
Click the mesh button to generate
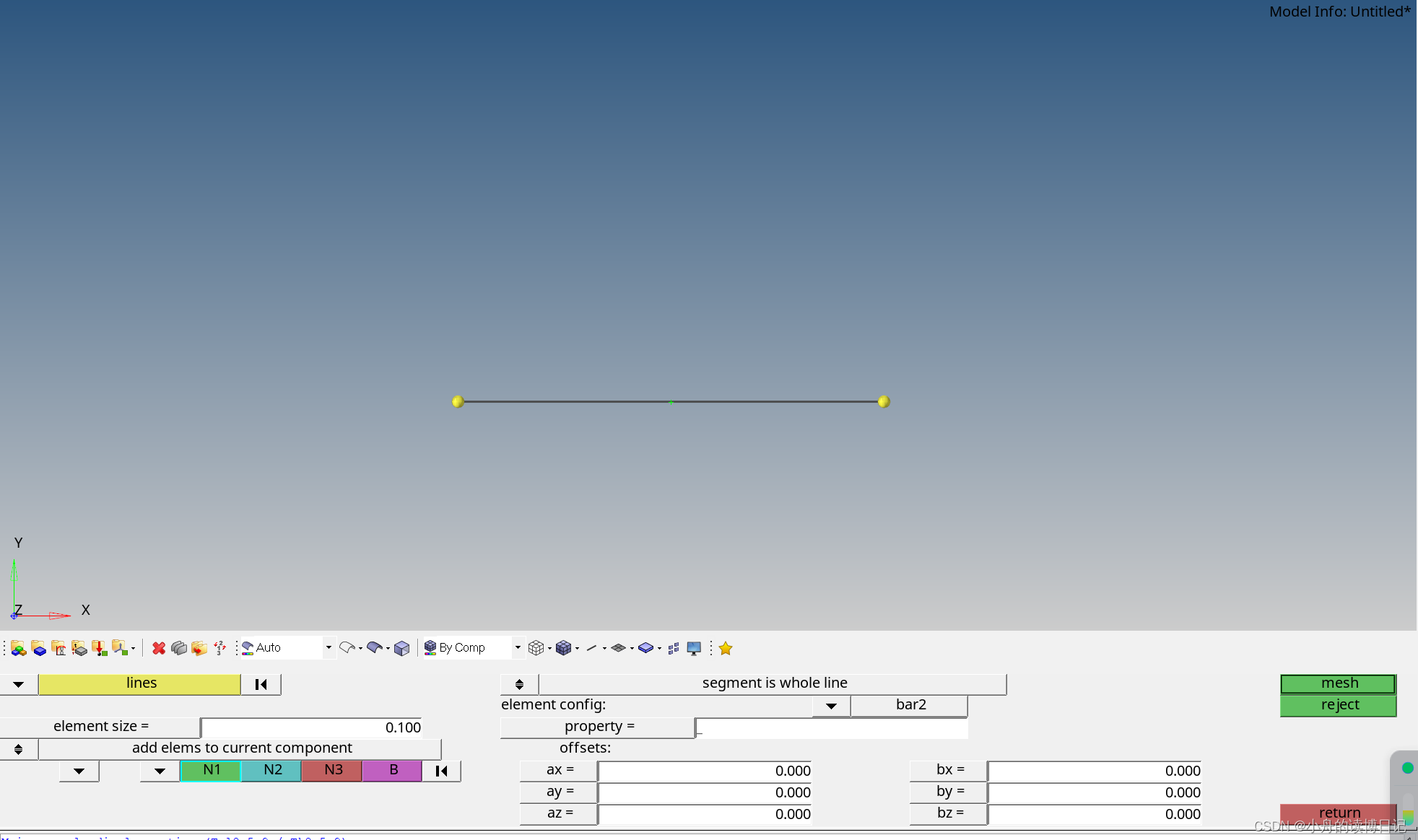pos(1337,683)
